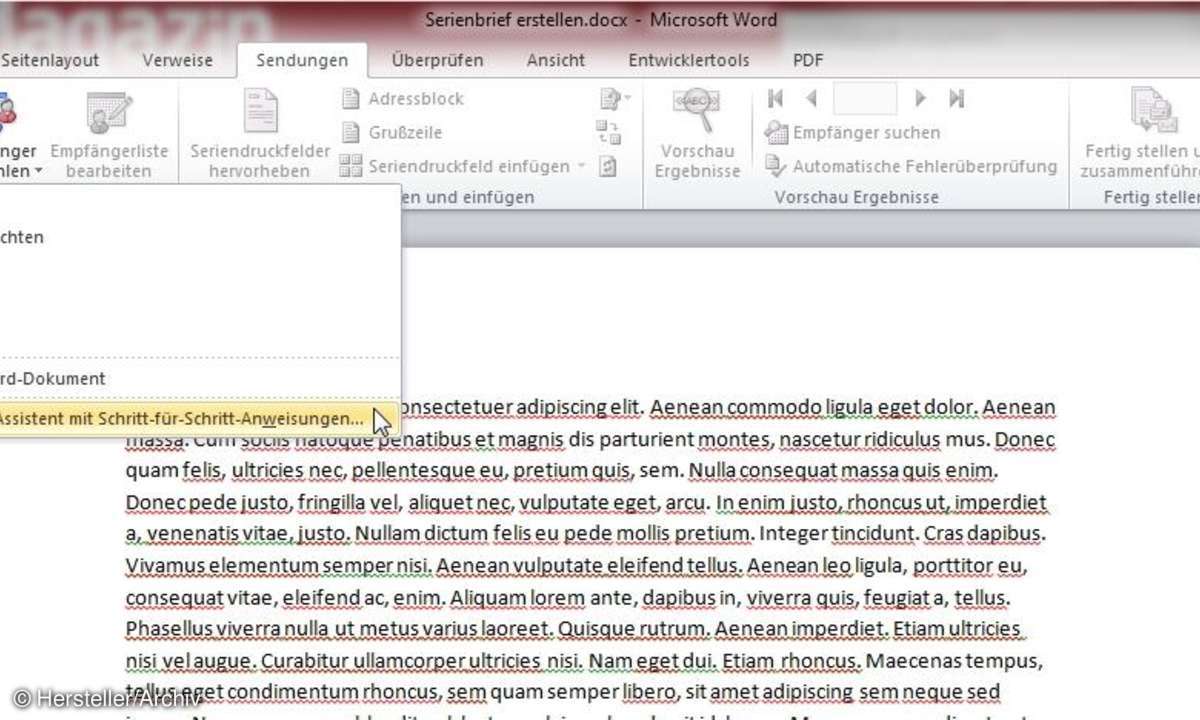Switch to the Seitenlayout tab
Image resolution: width=1200 pixels, height=720 pixels.
(x=50, y=60)
